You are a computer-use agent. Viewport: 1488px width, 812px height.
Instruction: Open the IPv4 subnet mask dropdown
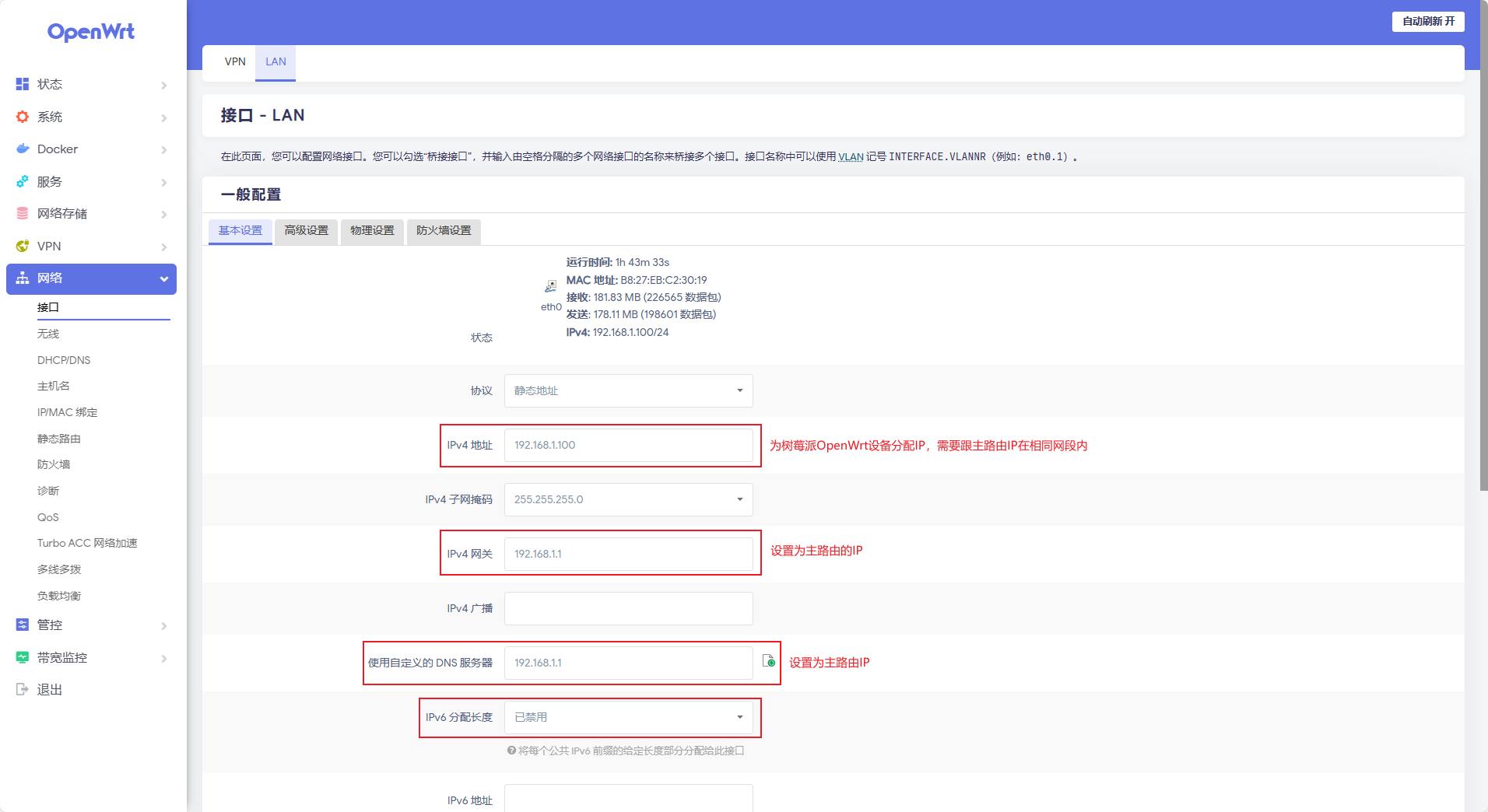628,499
